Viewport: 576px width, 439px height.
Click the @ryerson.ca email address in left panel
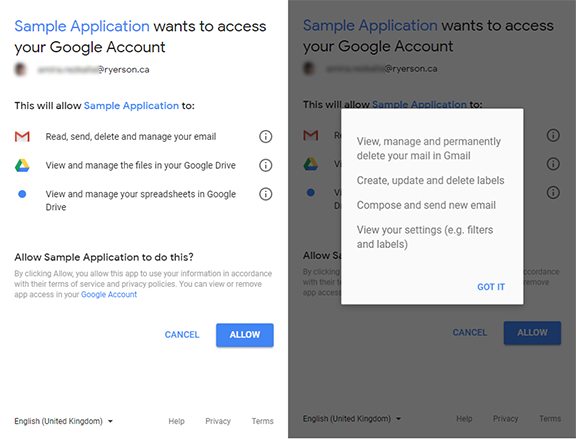93,69
